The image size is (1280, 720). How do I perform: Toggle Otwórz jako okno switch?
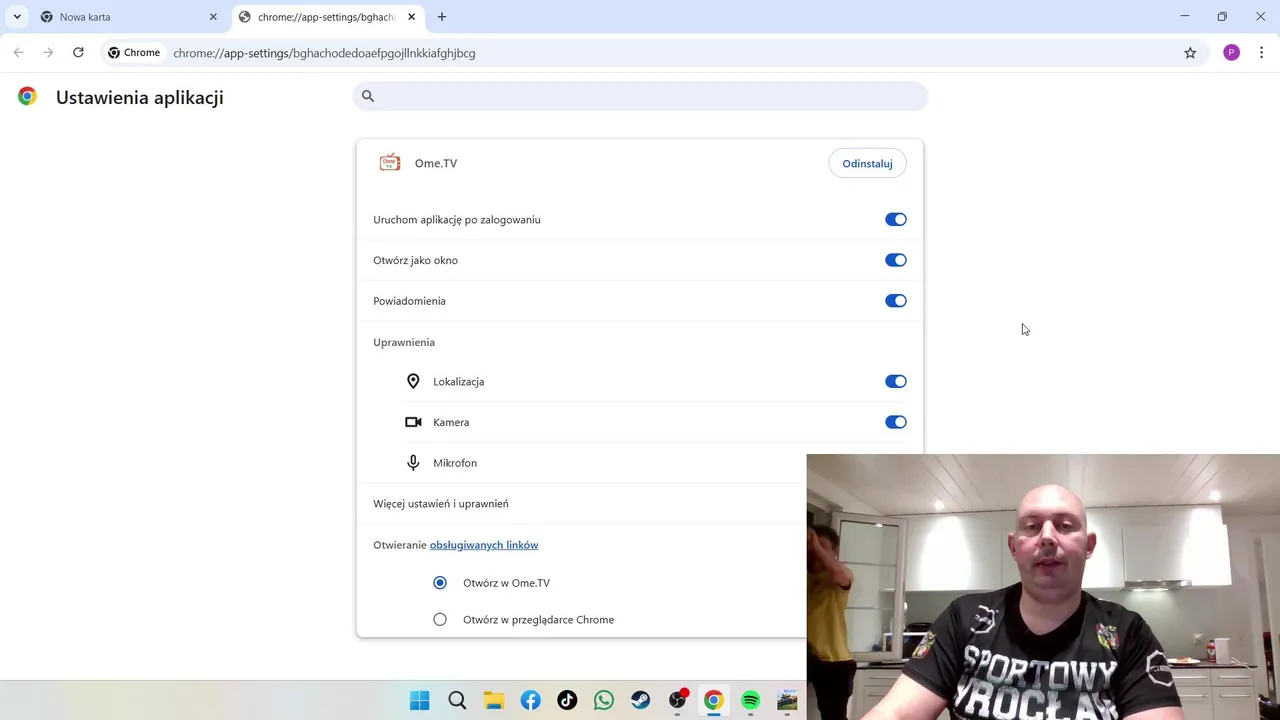pos(895,260)
